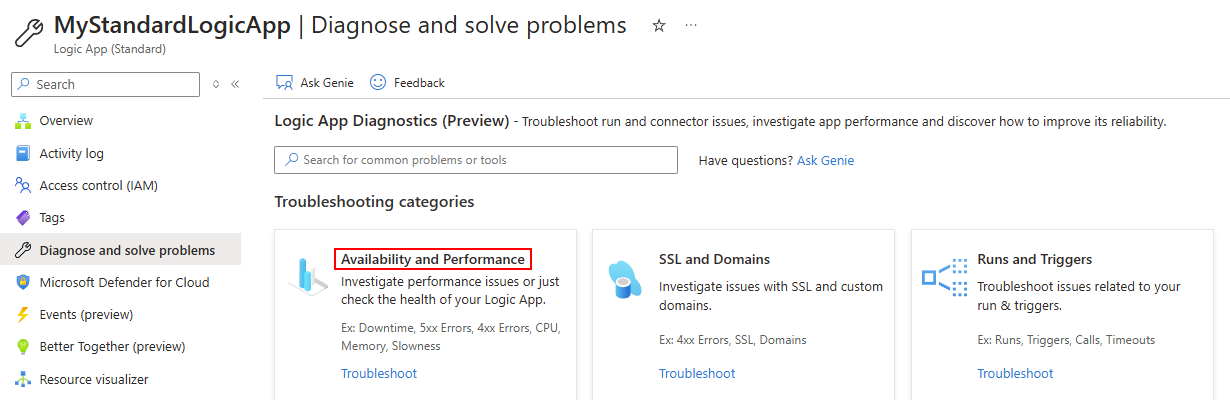The image size is (1230, 400).
Task: Search for common problems or tools
Action: [476, 160]
